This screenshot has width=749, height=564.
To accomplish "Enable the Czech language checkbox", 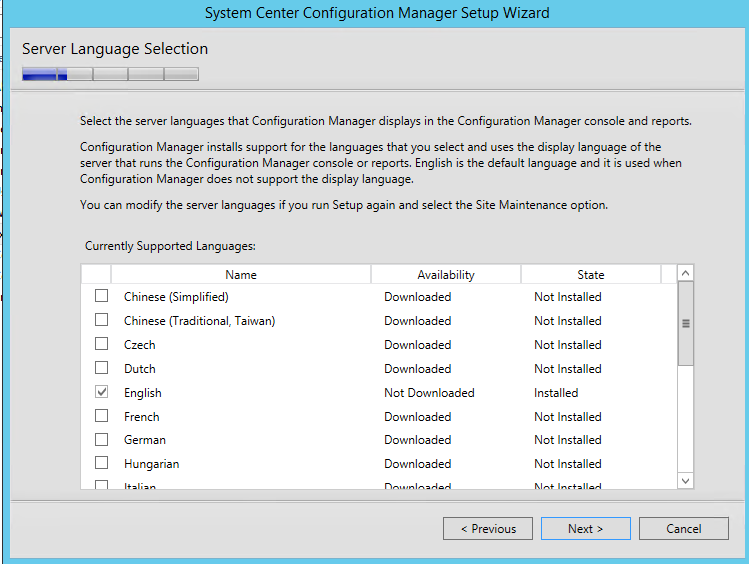I will pyautogui.click(x=101, y=344).
